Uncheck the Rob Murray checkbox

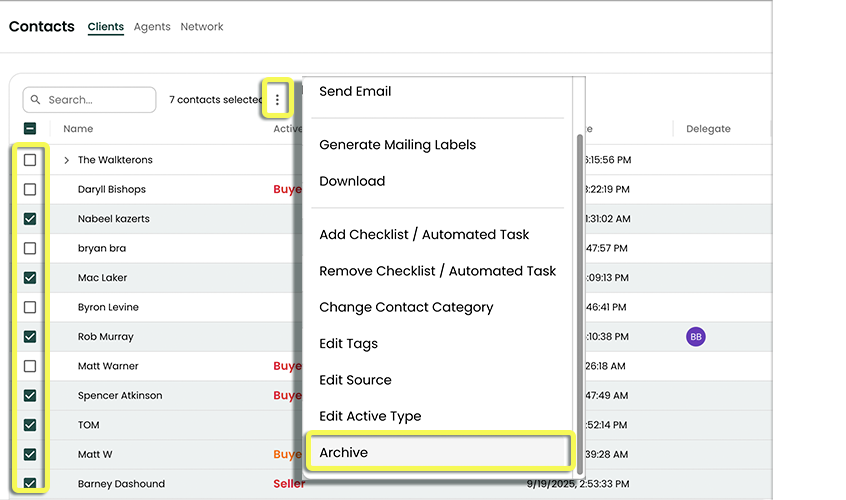point(30,337)
